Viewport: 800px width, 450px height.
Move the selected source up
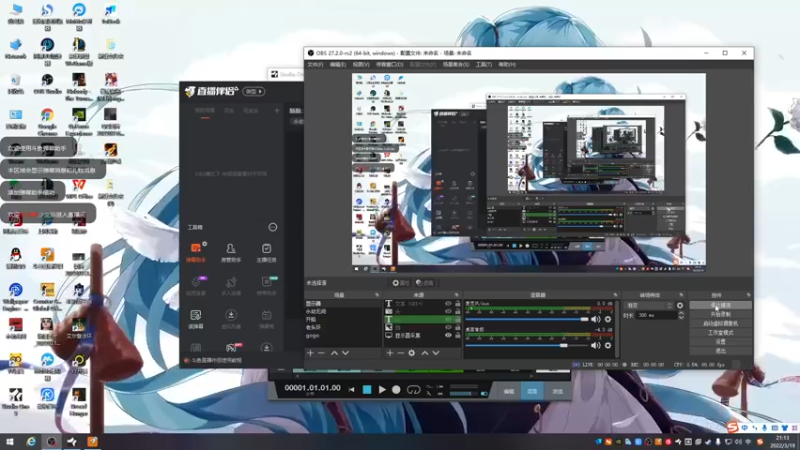tap(424, 353)
